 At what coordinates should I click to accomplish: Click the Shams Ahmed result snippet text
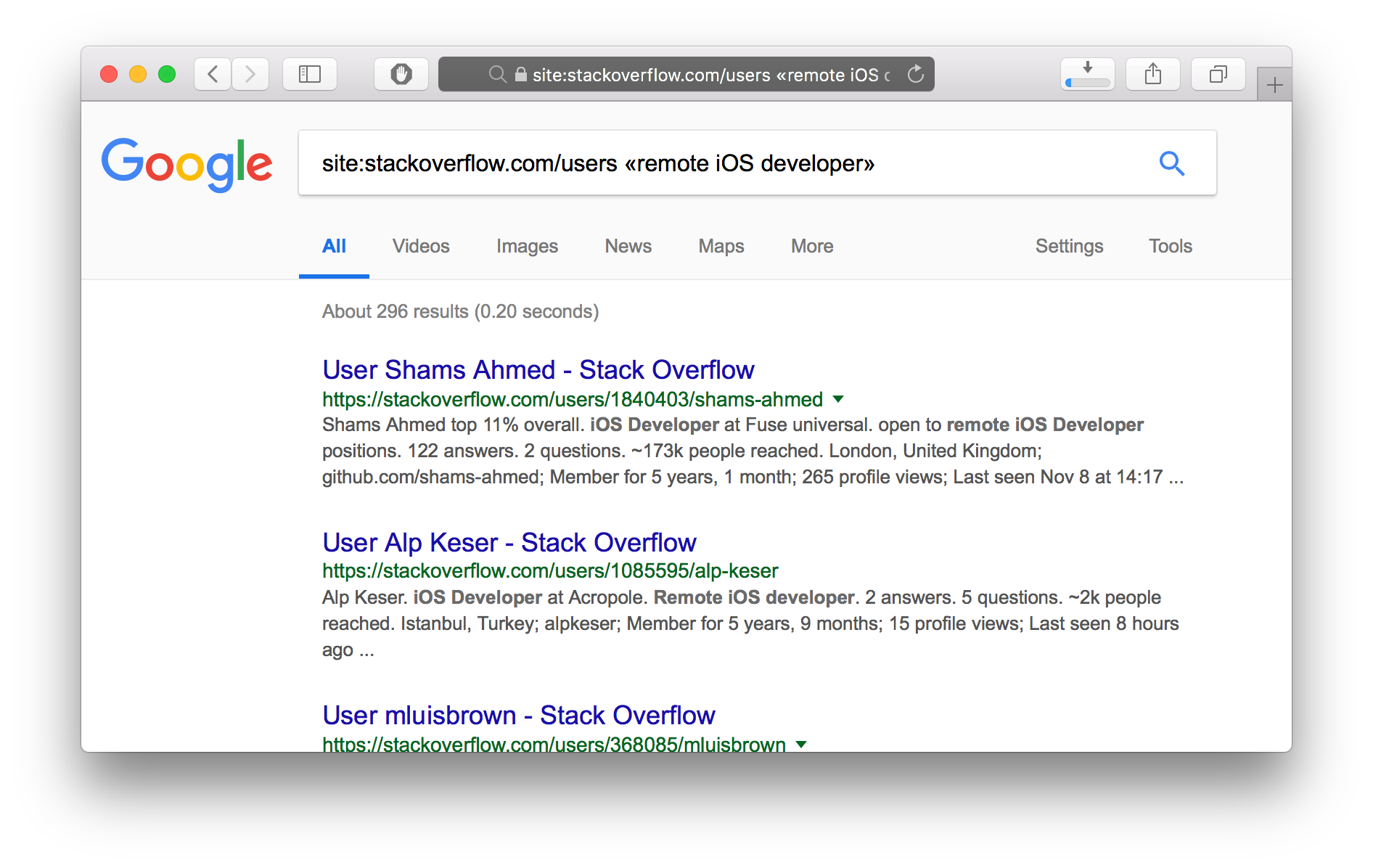point(753,451)
